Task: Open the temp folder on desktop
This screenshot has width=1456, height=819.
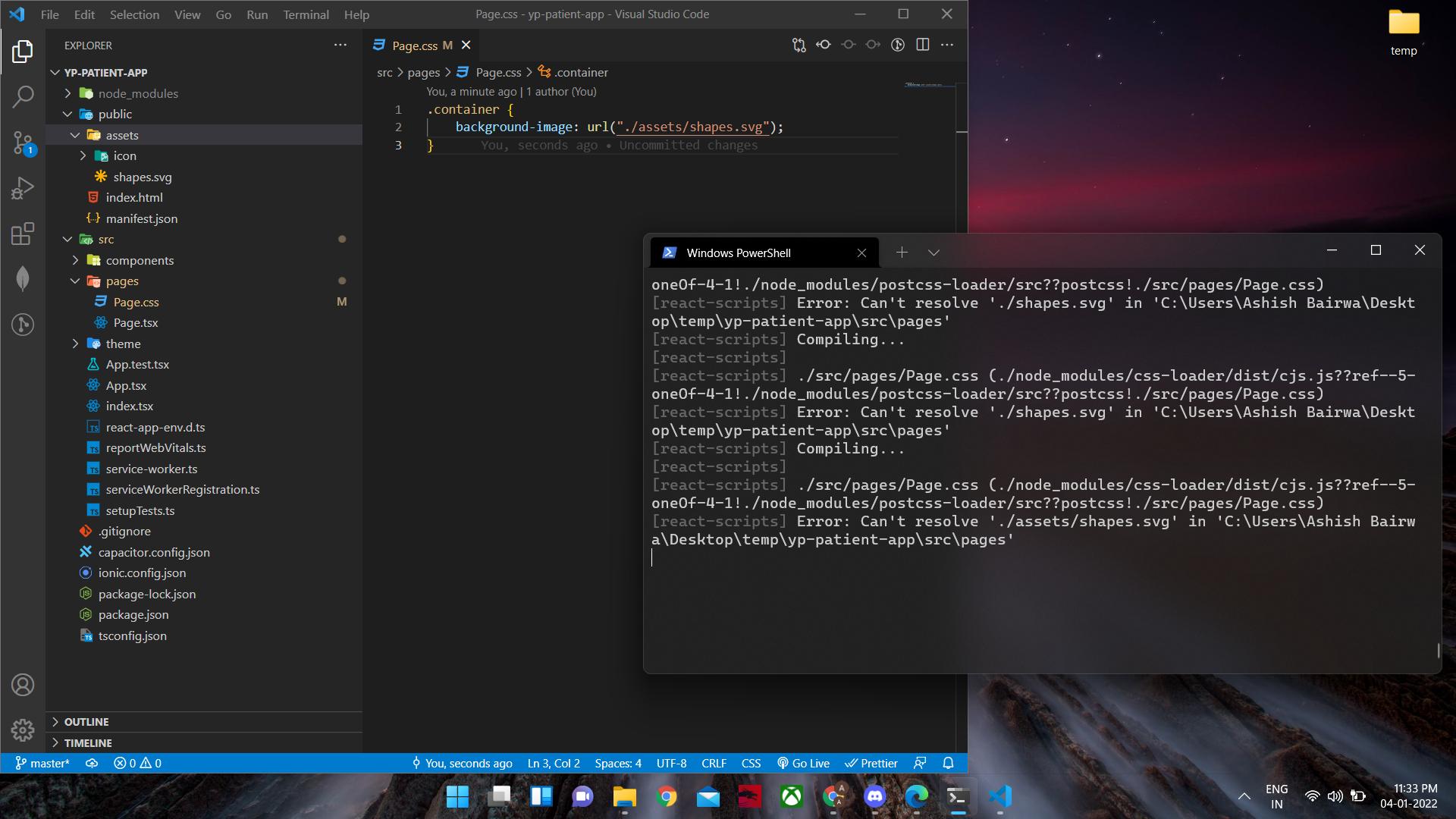Action: (x=1404, y=33)
